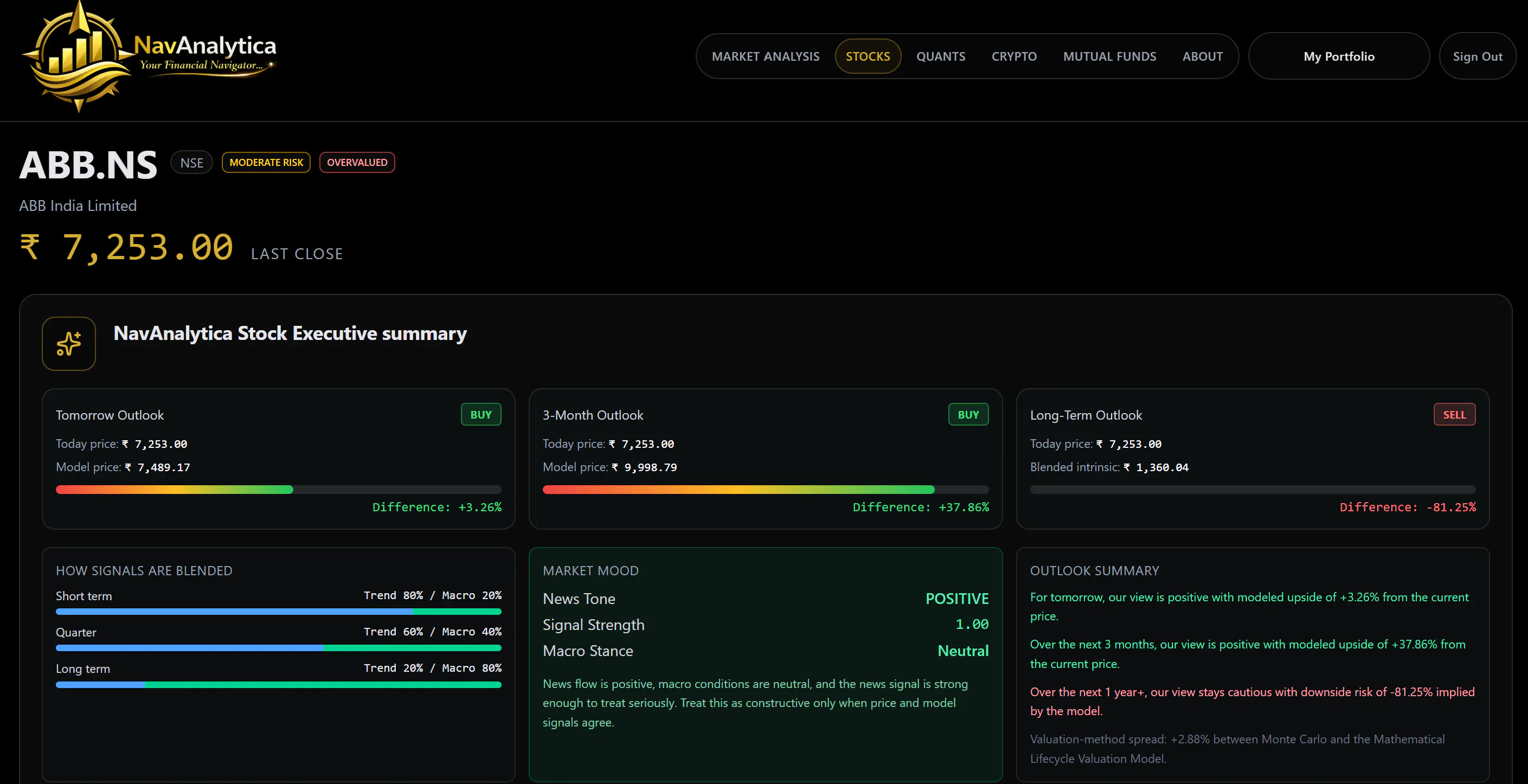The image size is (1528, 784).
Task: Click the Difference: -81.25% value
Action: (x=1408, y=507)
